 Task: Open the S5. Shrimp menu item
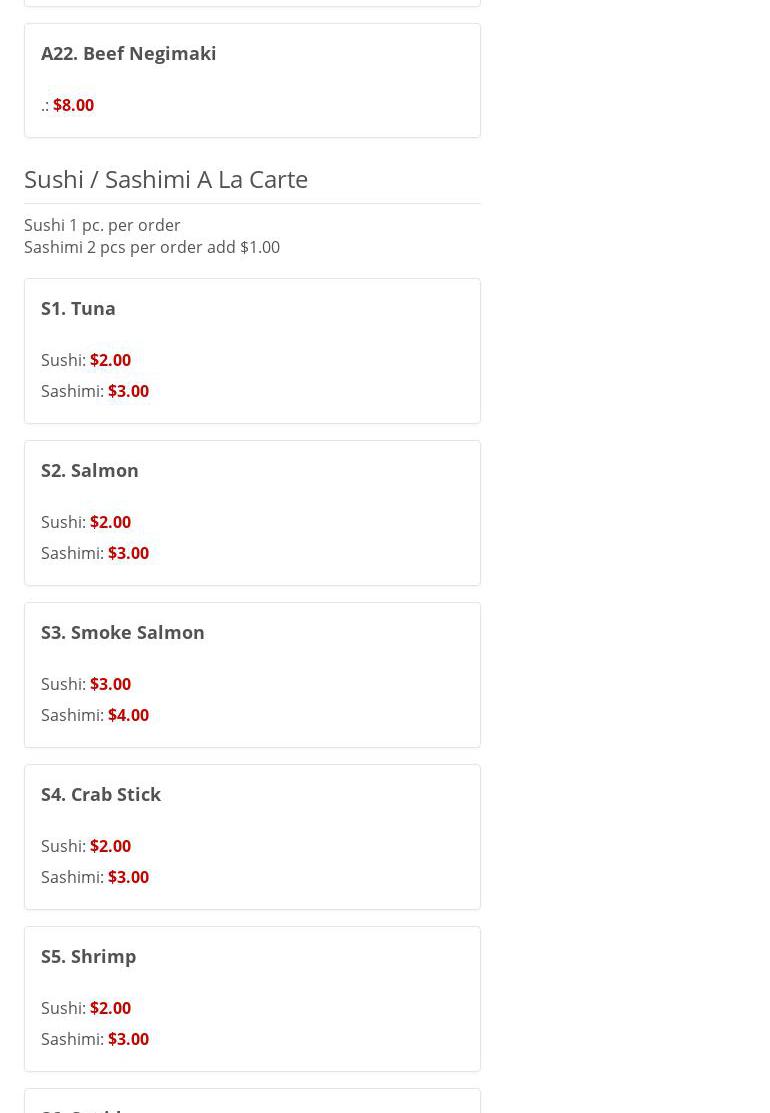pos(88,956)
